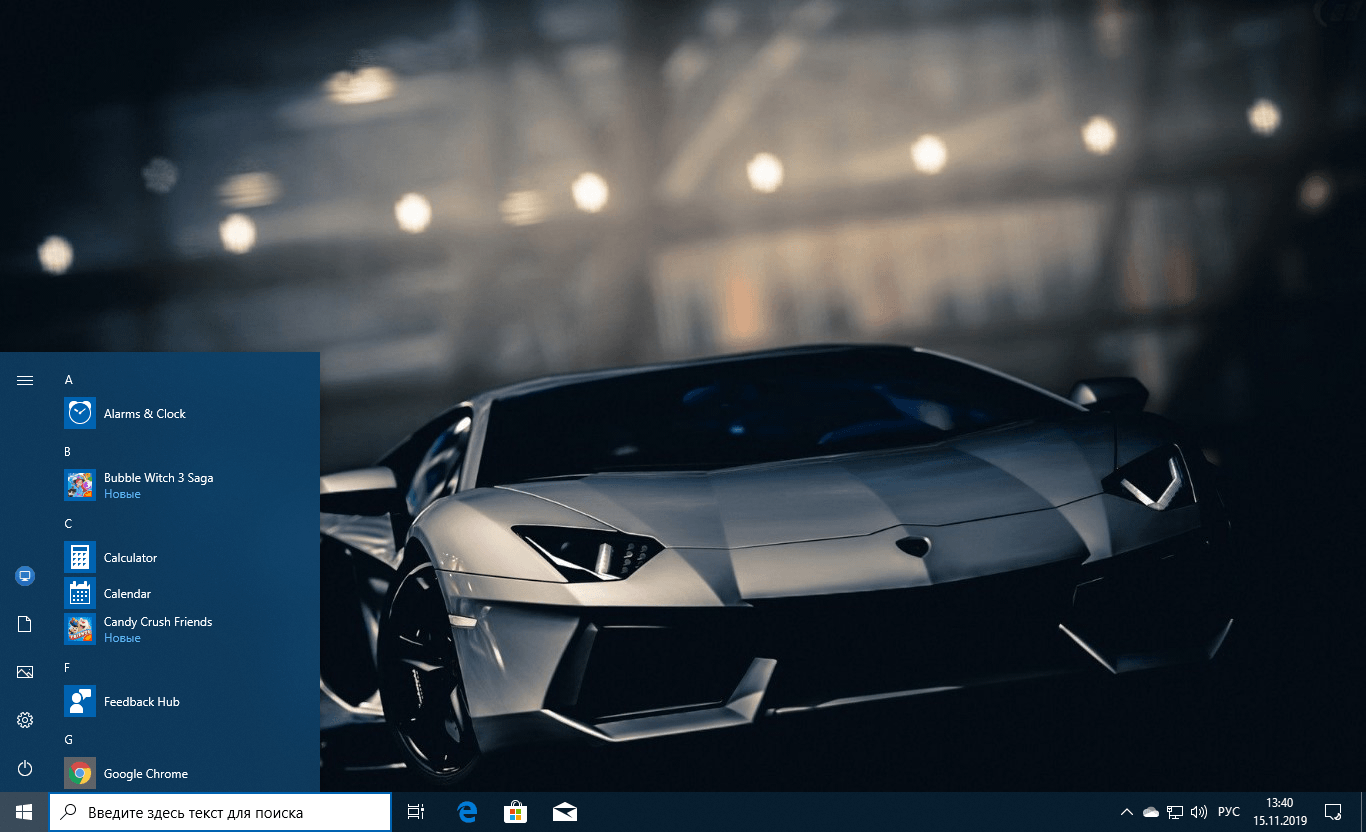Open Pictures folder from Start sidebar
Screen dimensions: 1366x832
25,672
